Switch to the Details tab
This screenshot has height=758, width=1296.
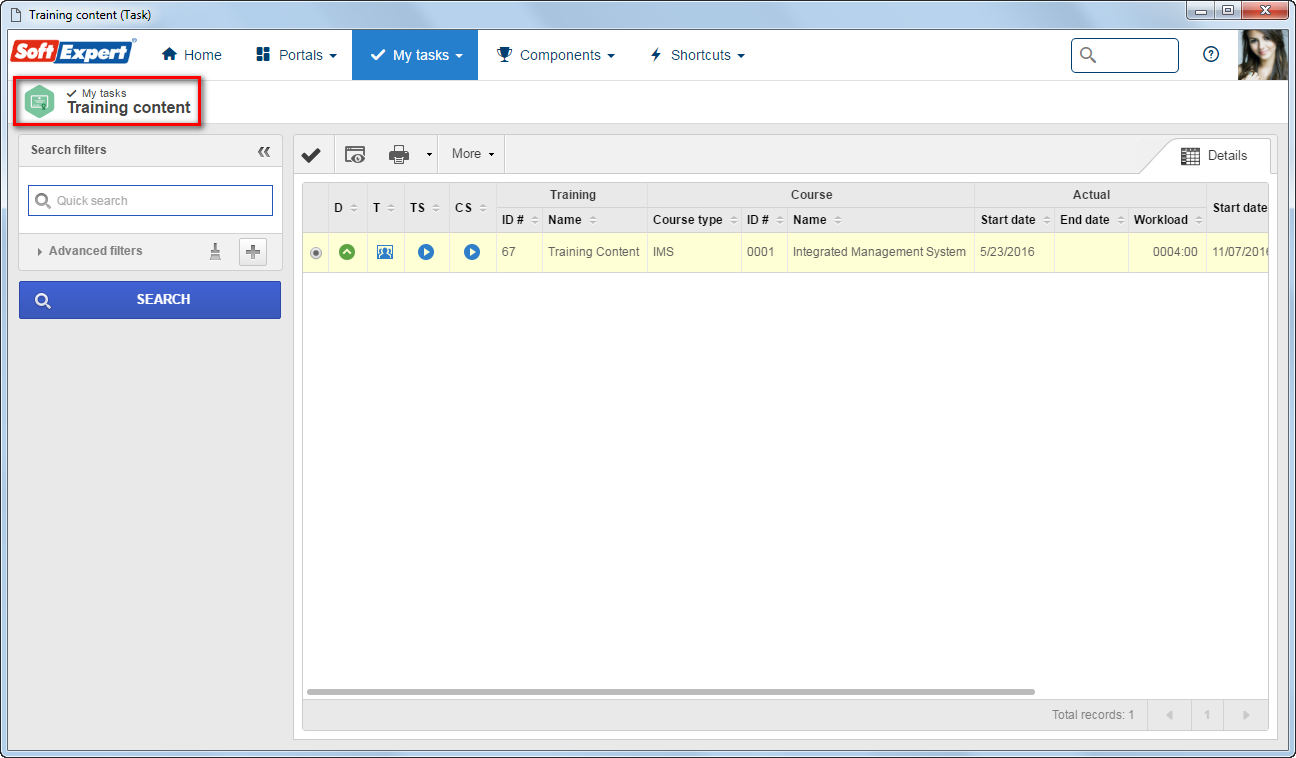click(x=1214, y=156)
